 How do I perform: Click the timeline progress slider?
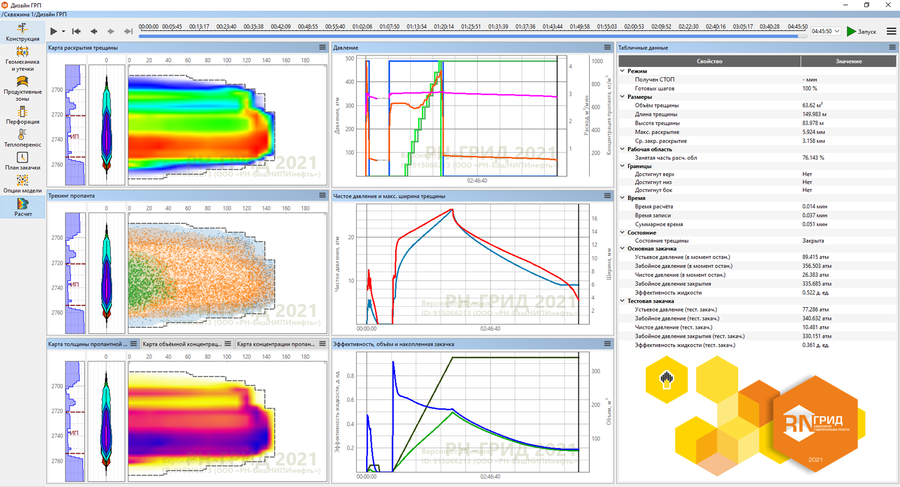click(470, 35)
